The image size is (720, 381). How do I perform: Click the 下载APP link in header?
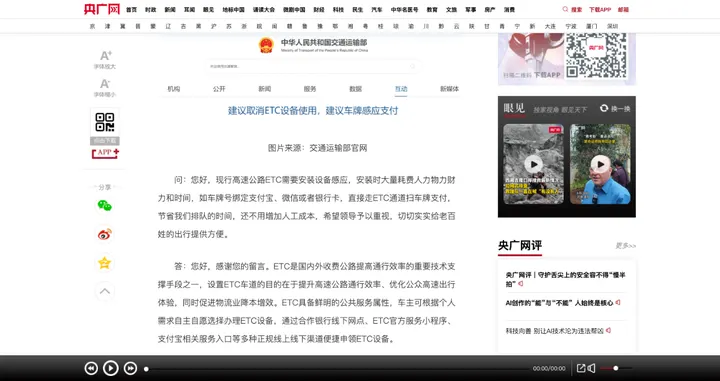coord(600,10)
